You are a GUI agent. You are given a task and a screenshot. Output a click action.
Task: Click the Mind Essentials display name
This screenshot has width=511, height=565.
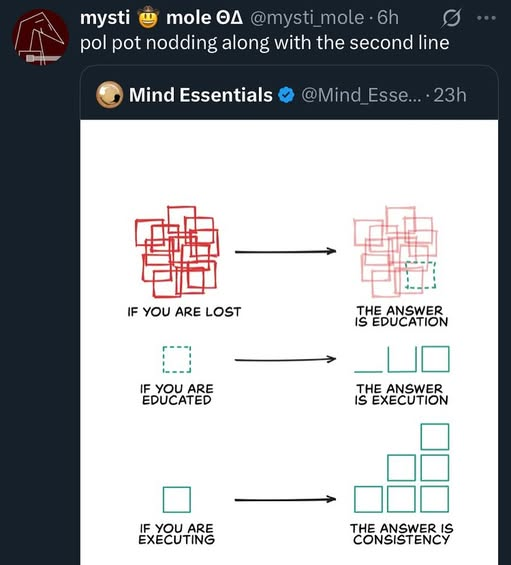201,95
